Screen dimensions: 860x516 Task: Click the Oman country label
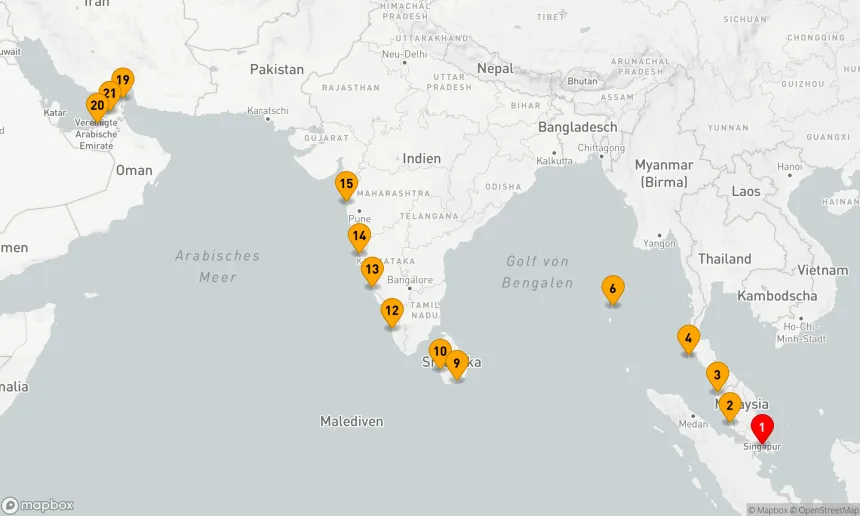pos(134,171)
